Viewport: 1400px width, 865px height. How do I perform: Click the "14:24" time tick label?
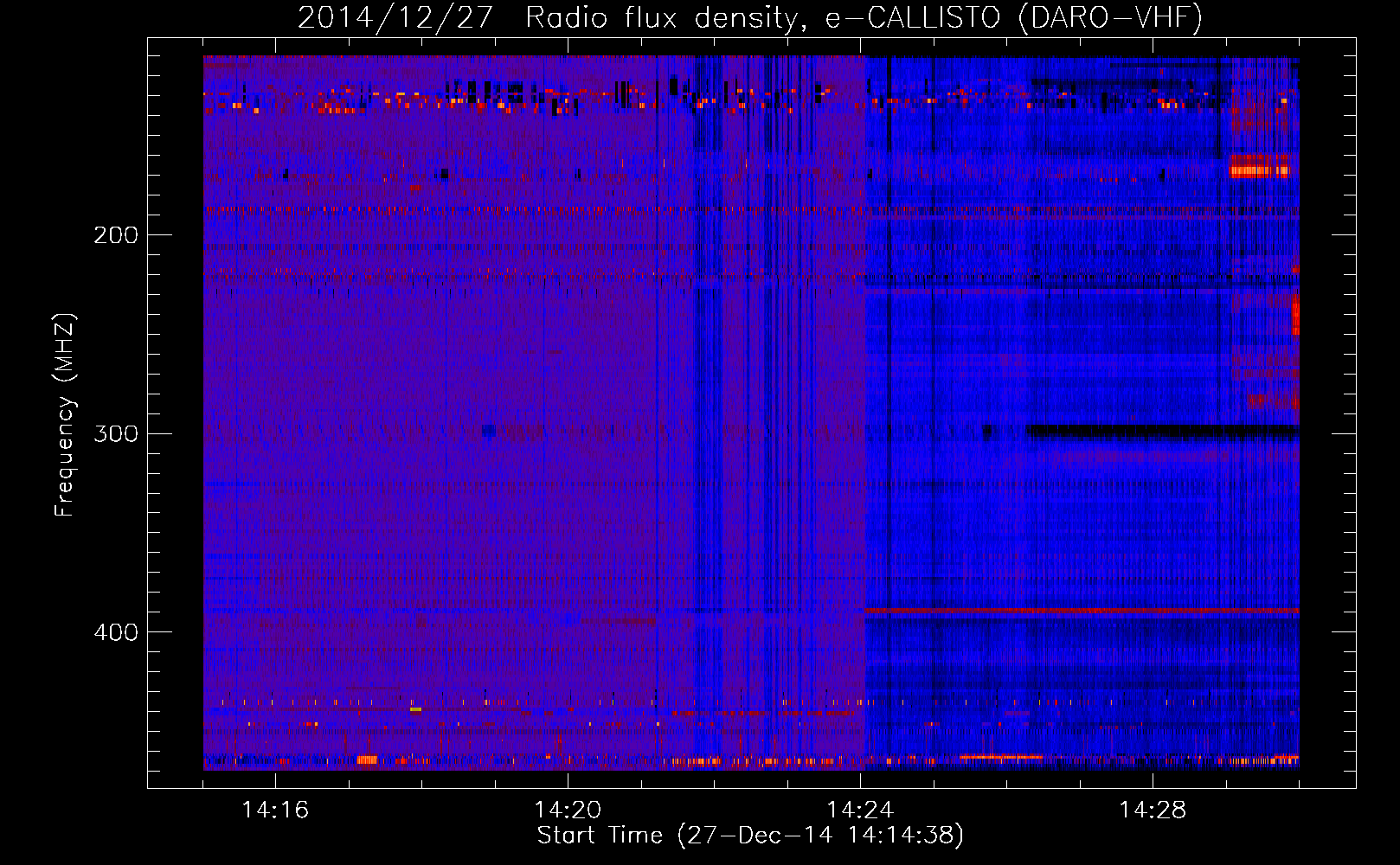tap(860, 810)
